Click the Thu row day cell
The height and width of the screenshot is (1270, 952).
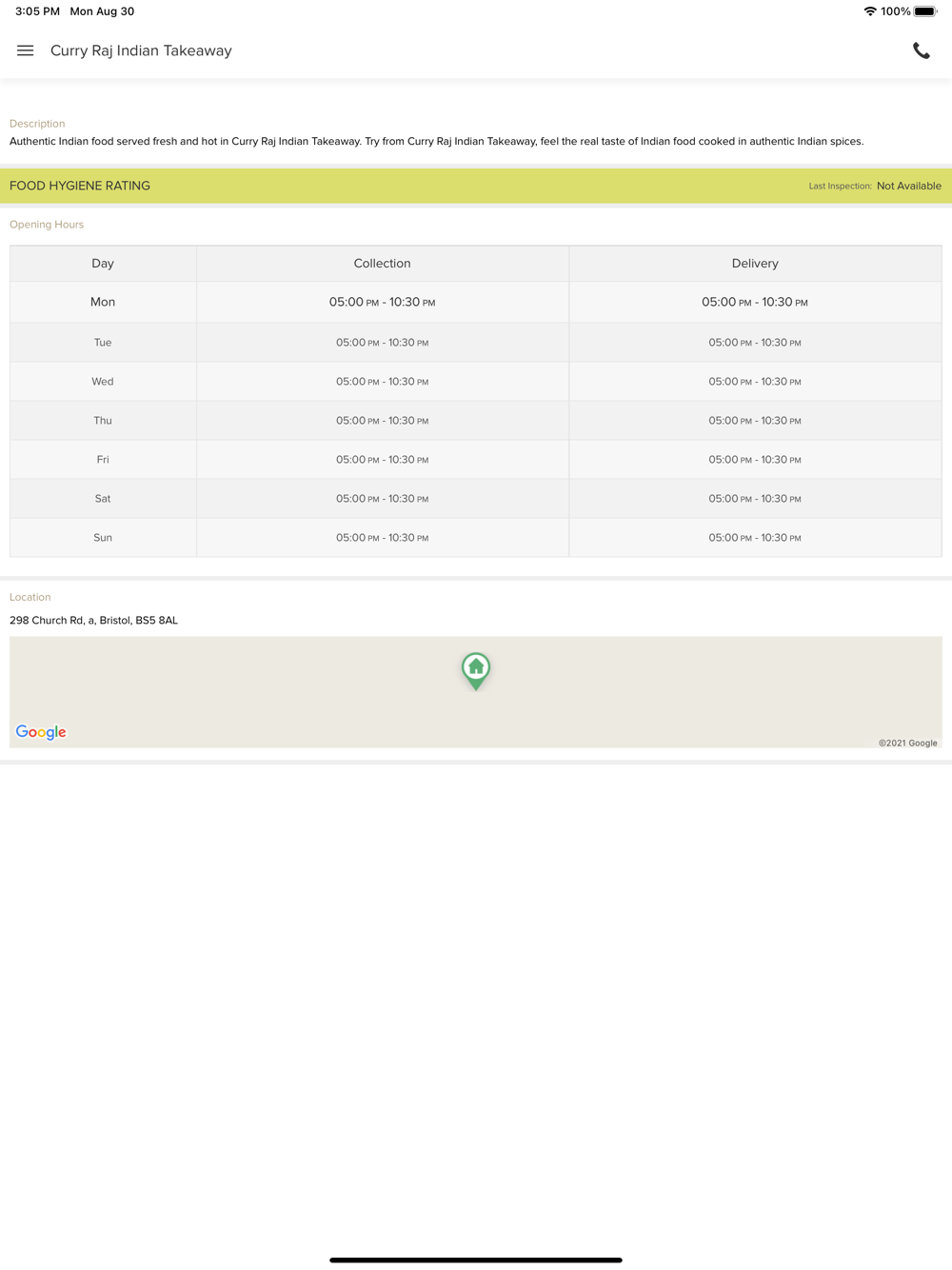[x=103, y=421]
